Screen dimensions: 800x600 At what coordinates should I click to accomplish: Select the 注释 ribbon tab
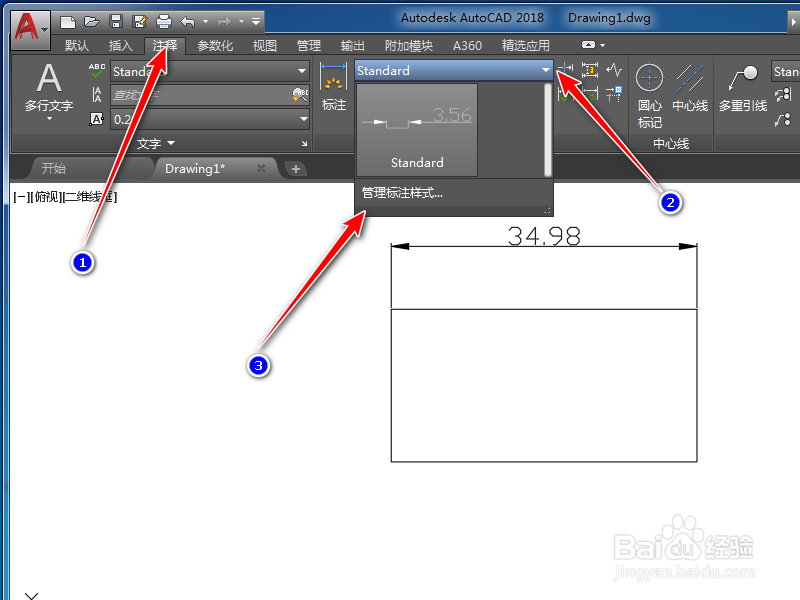pyautogui.click(x=165, y=46)
